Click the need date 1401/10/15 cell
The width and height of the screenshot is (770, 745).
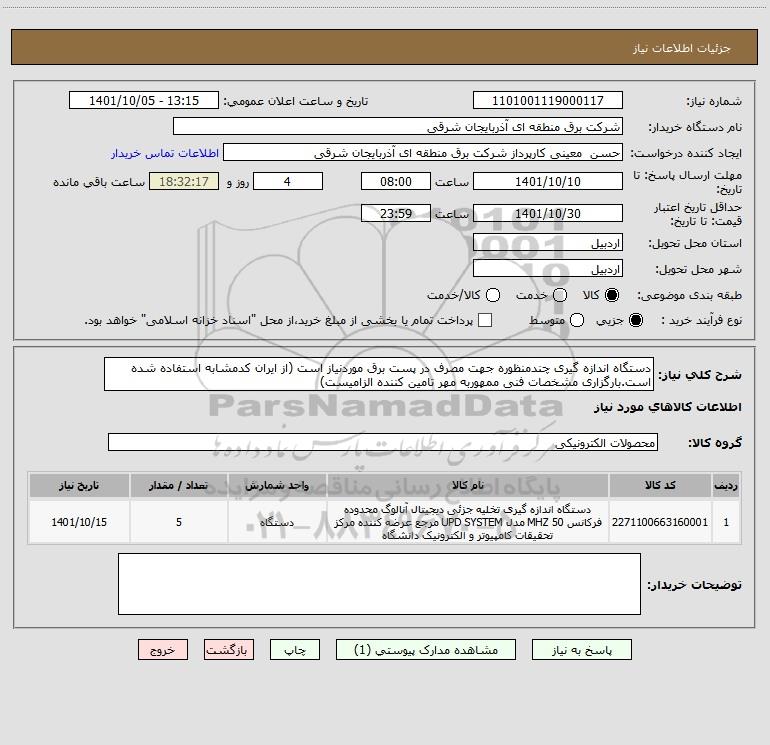(x=79, y=522)
